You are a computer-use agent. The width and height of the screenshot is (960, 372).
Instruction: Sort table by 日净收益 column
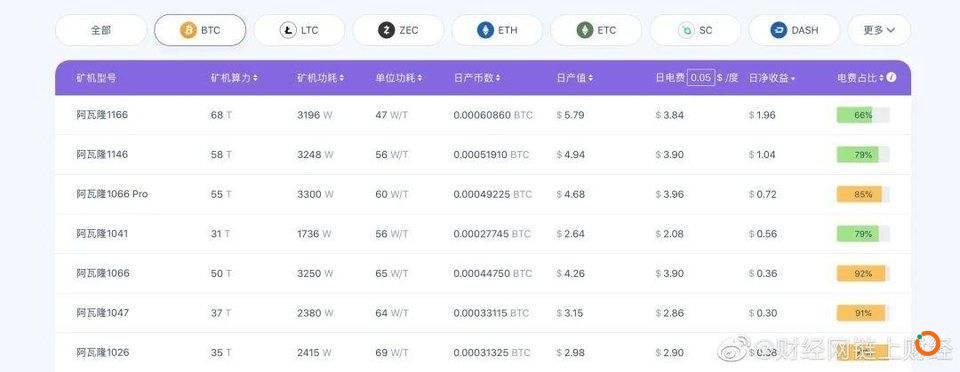pyautogui.click(x=772, y=78)
